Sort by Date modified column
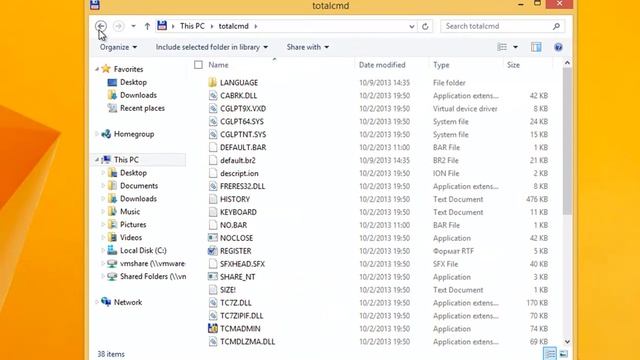640x360 pixels. coord(382,65)
